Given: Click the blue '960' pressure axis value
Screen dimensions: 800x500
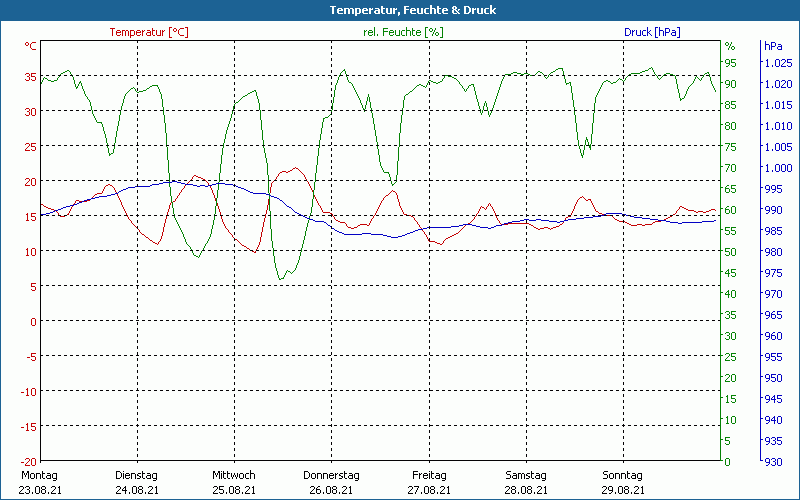Looking at the screenshot, I should click(x=773, y=336).
